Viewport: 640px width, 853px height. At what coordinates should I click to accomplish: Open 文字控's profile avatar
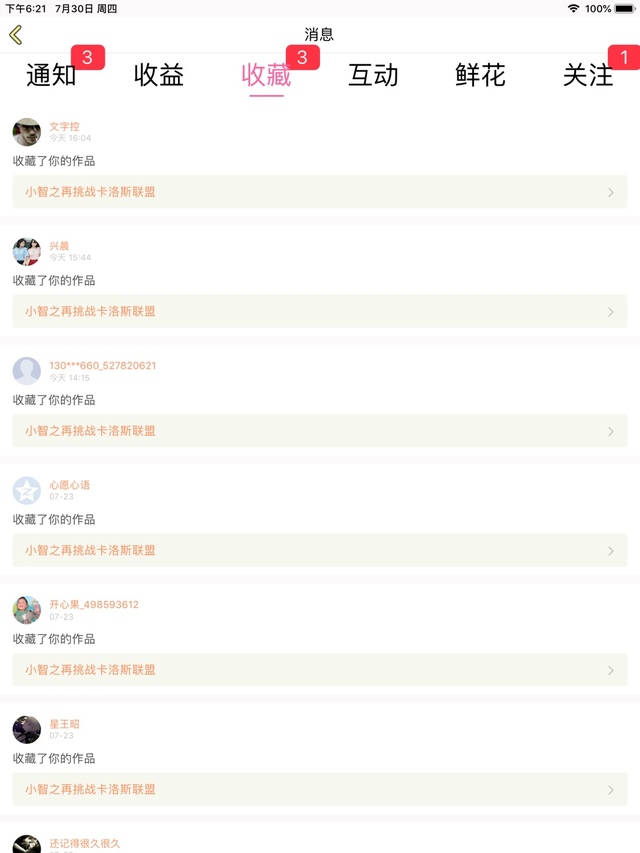pyautogui.click(x=27, y=132)
